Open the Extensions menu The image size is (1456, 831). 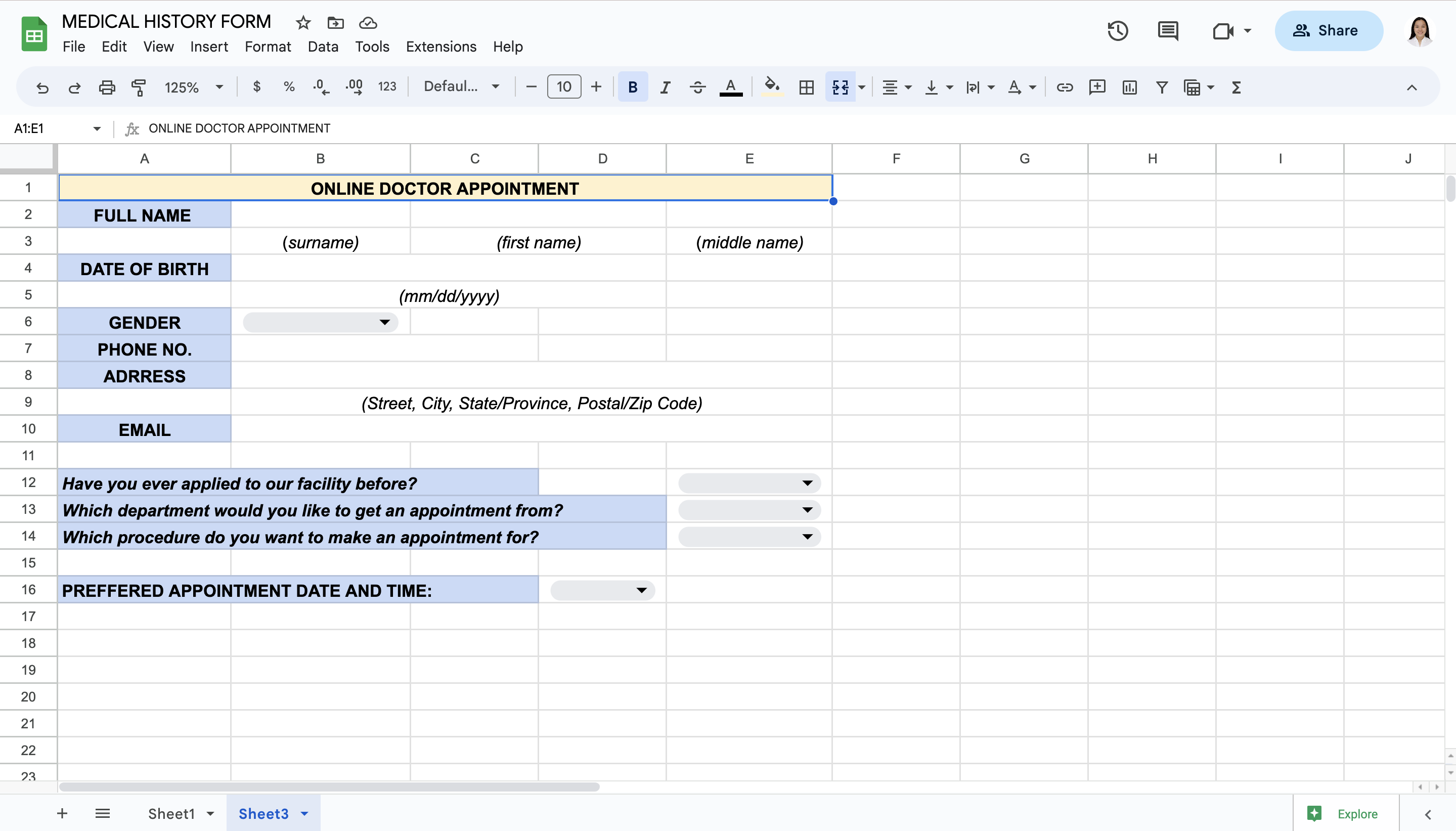click(x=440, y=46)
